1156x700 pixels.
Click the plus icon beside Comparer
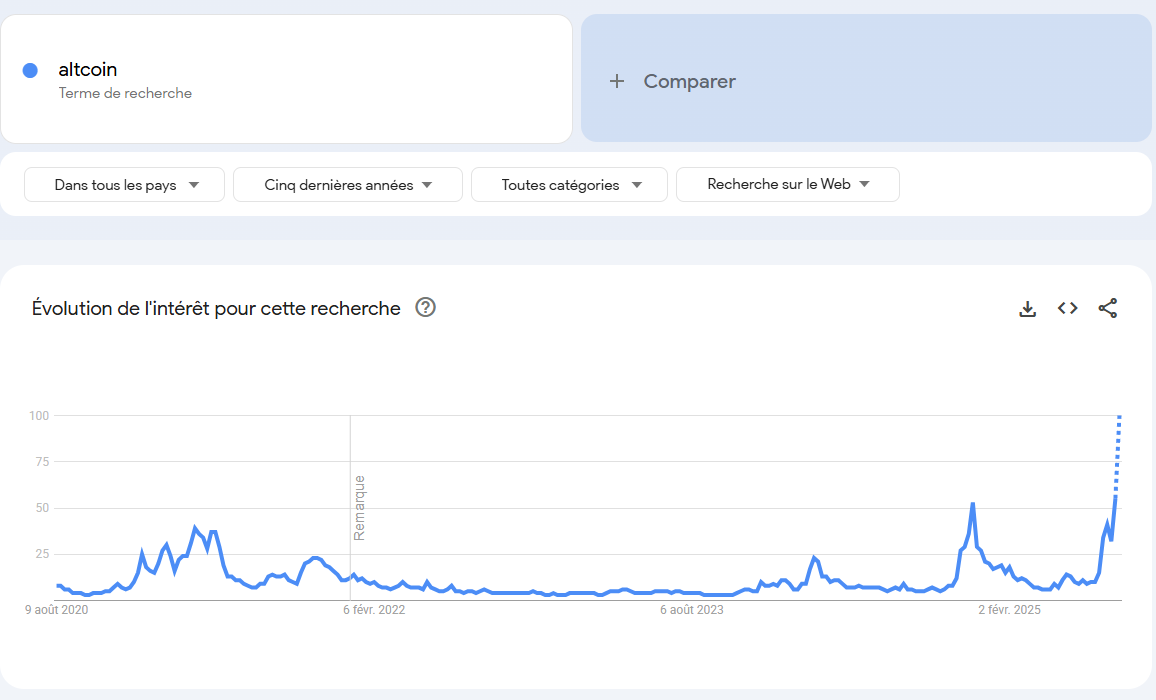tap(617, 81)
